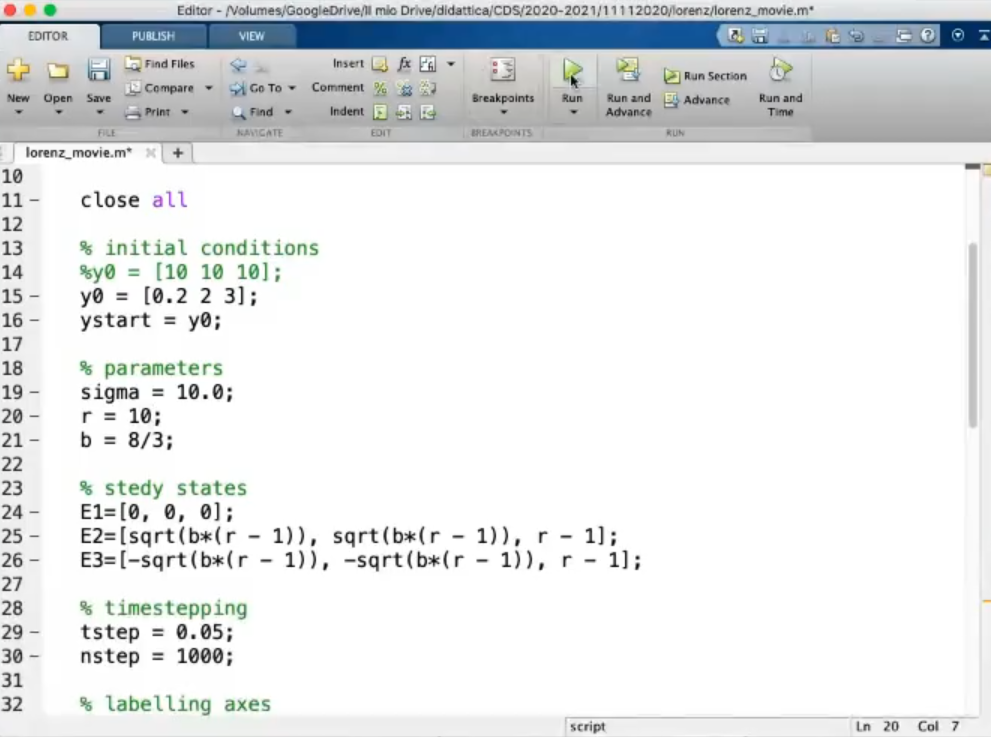Screen dimensions: 991x737
Task: Click the Save disk icon
Action: [x=98, y=71]
